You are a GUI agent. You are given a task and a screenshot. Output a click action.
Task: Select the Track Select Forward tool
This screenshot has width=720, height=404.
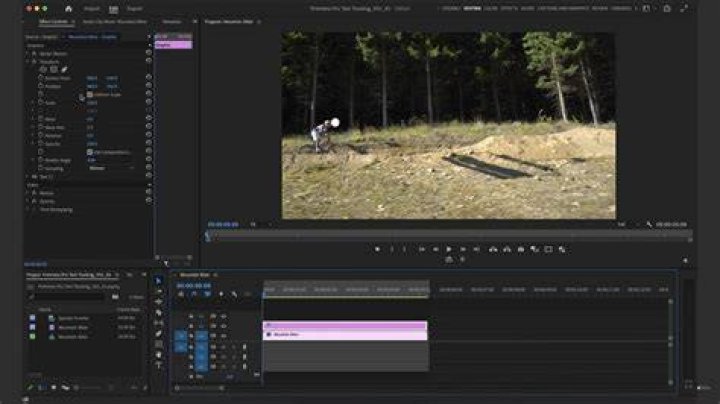(x=158, y=291)
